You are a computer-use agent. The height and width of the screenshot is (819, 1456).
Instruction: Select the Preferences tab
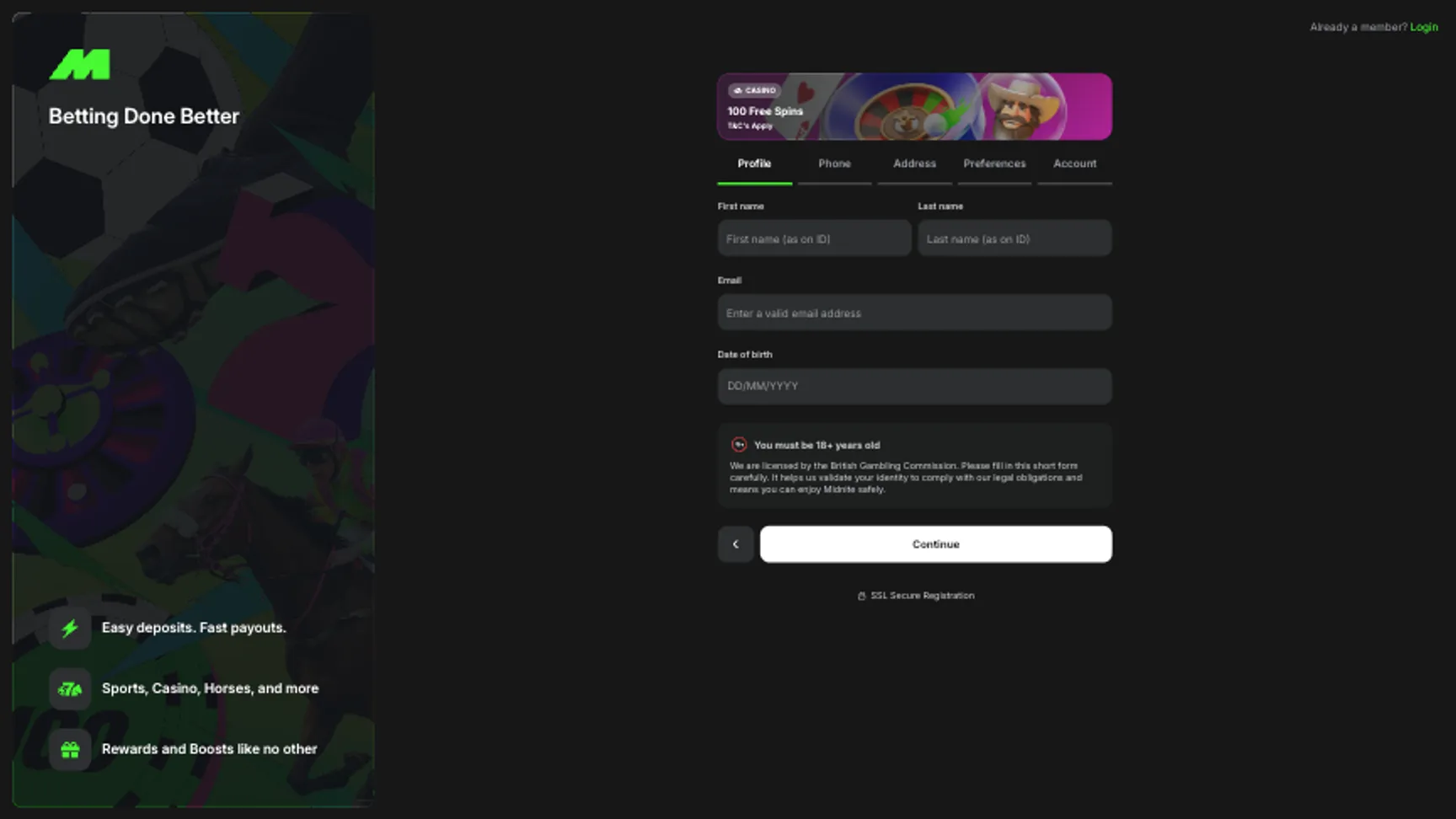(x=994, y=163)
